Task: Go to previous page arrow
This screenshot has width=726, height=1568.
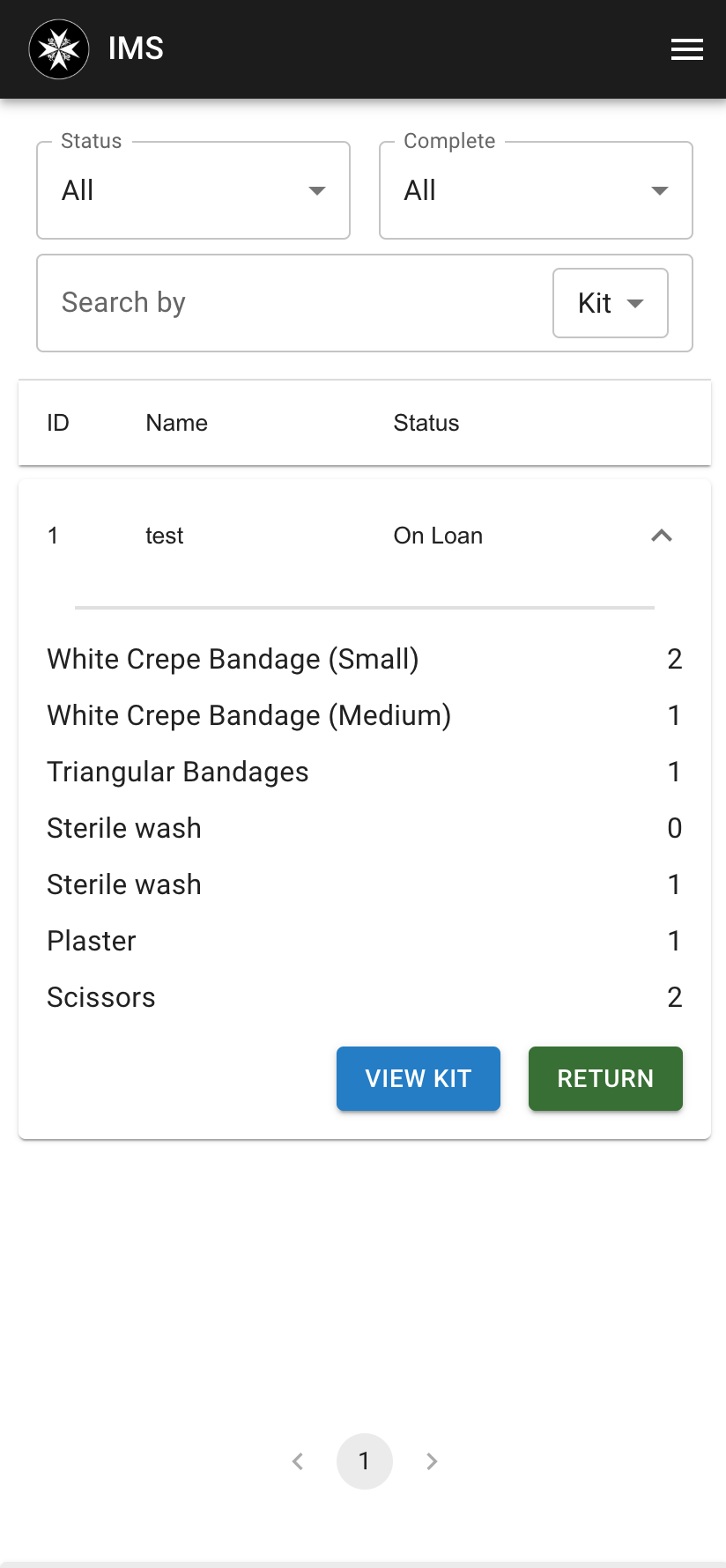Action: click(298, 1461)
